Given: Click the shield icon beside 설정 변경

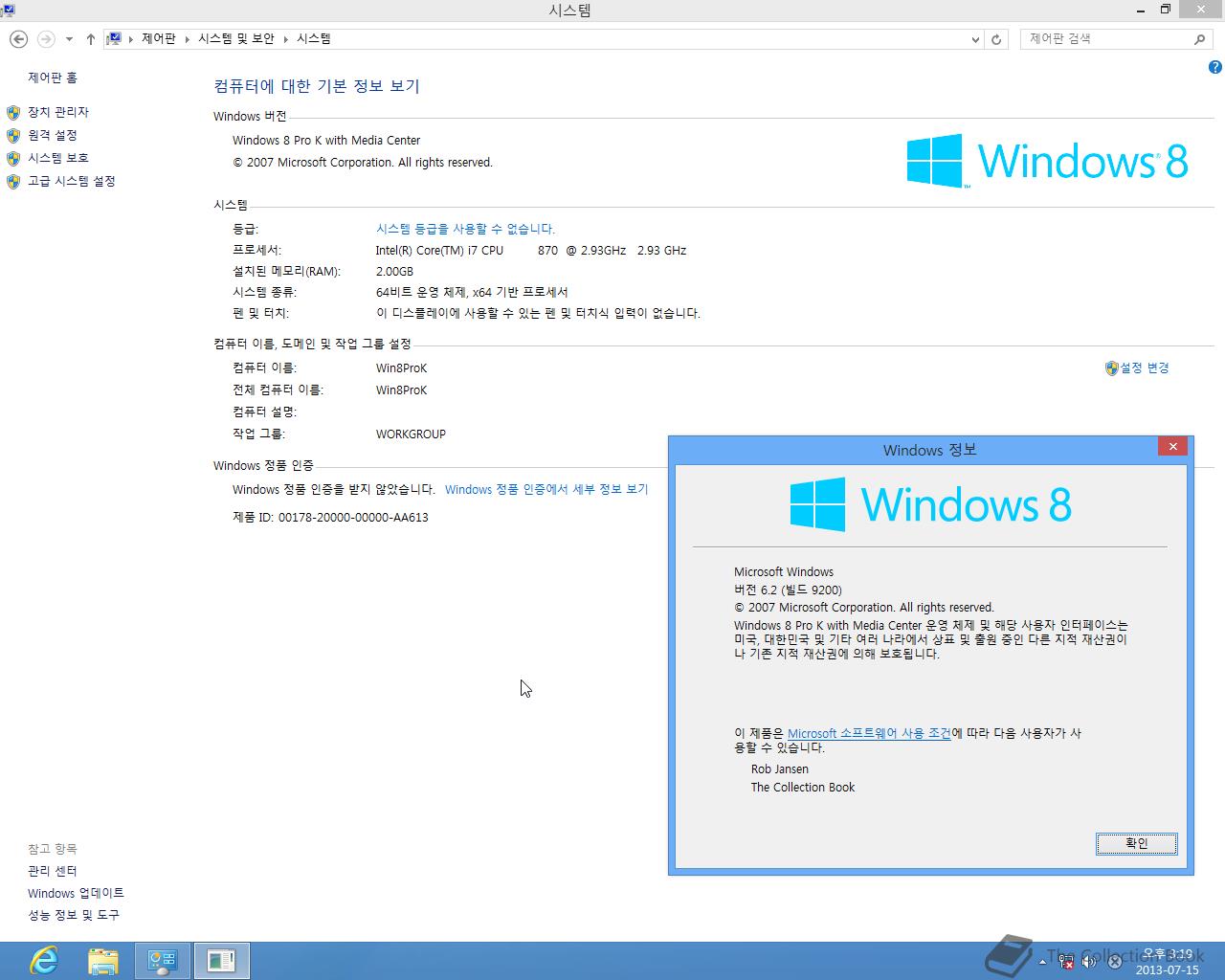Looking at the screenshot, I should [1111, 367].
